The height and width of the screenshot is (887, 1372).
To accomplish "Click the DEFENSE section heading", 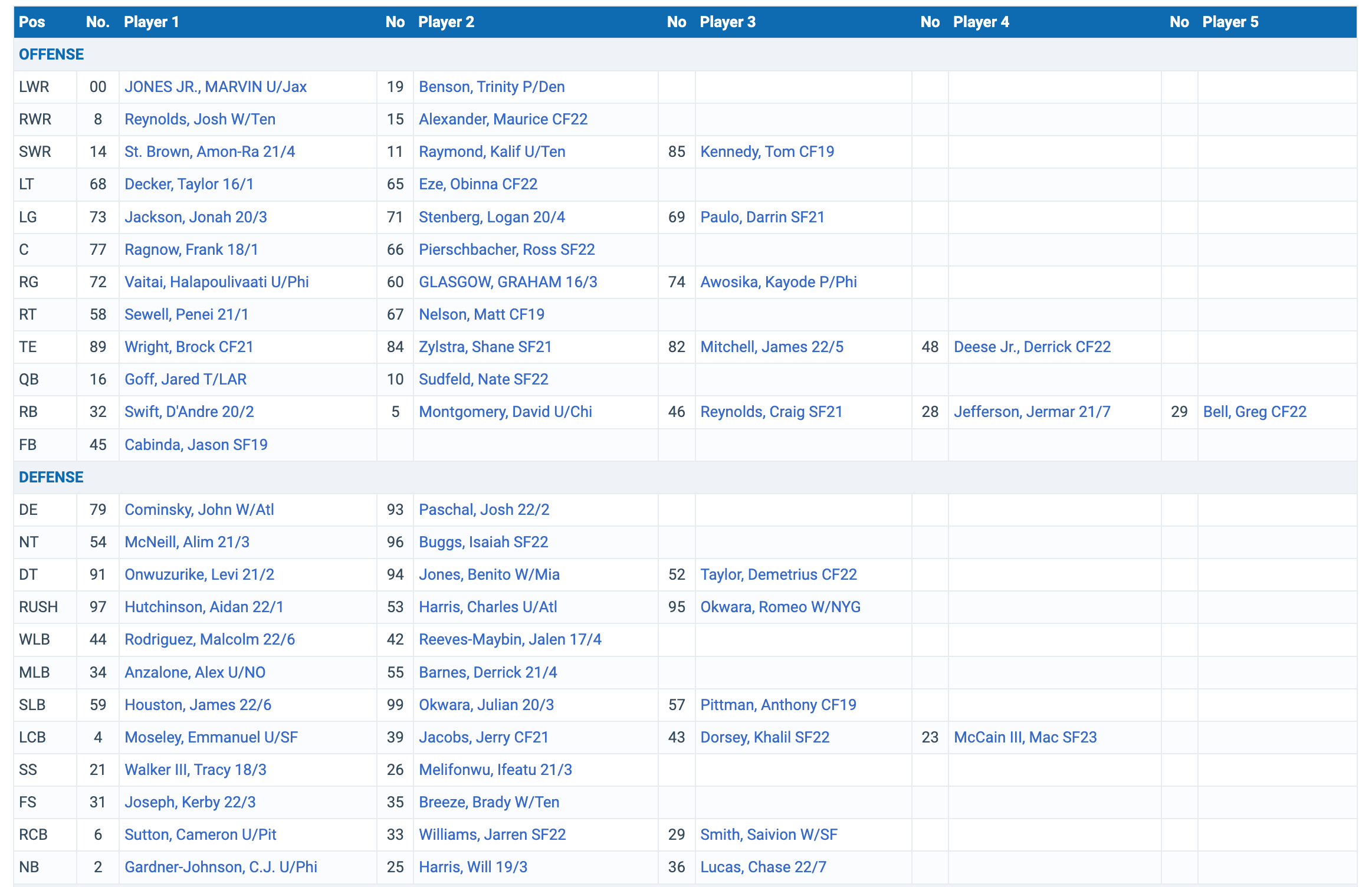I will click(x=51, y=477).
